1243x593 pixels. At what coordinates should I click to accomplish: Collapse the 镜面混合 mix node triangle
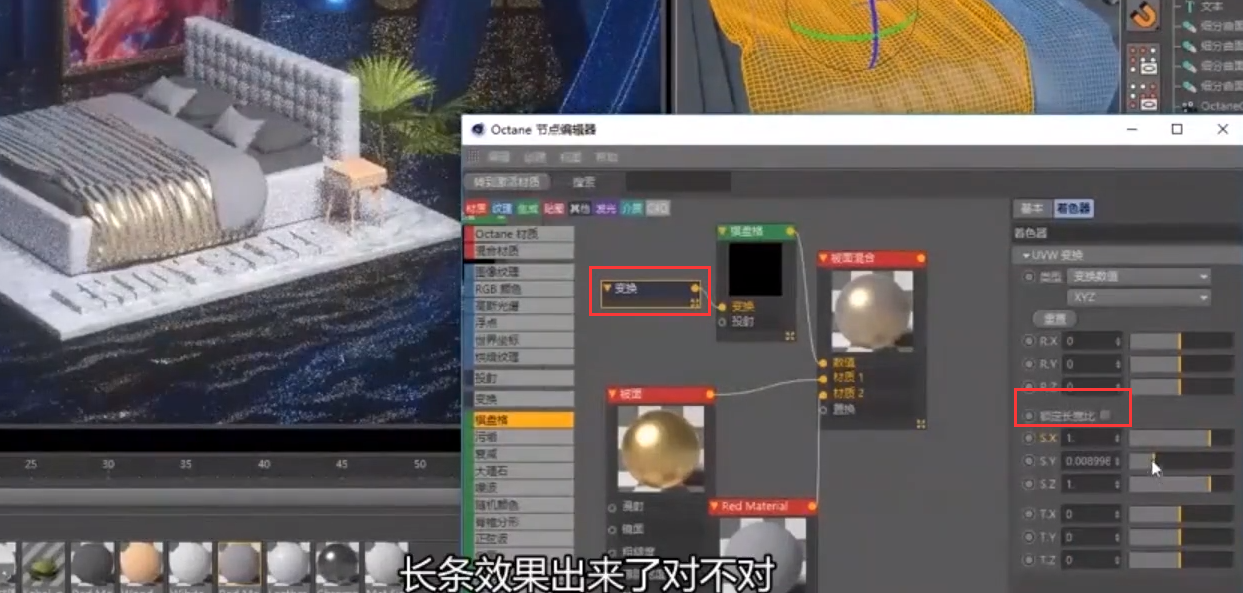click(825, 259)
